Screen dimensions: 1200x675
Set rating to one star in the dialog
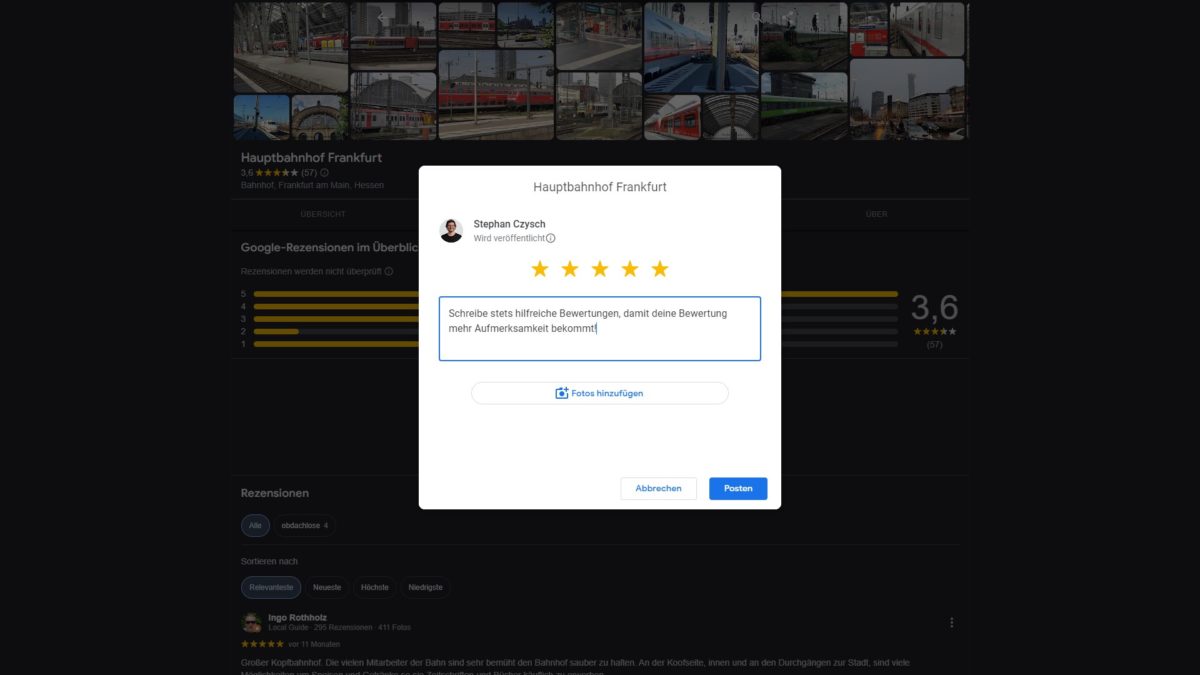[x=540, y=269]
